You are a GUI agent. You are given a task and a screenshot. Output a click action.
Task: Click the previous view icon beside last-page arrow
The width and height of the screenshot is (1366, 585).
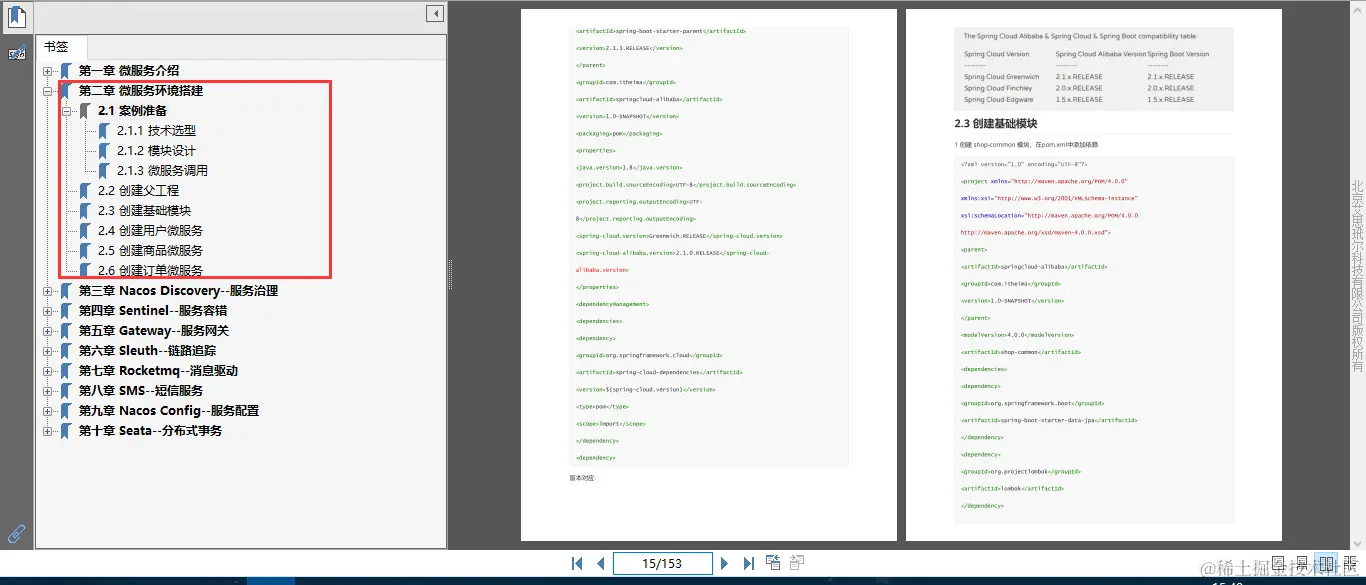tap(773, 563)
